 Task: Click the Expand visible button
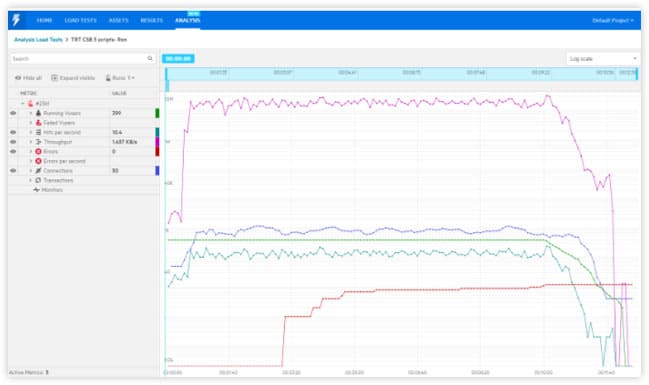click(73, 78)
